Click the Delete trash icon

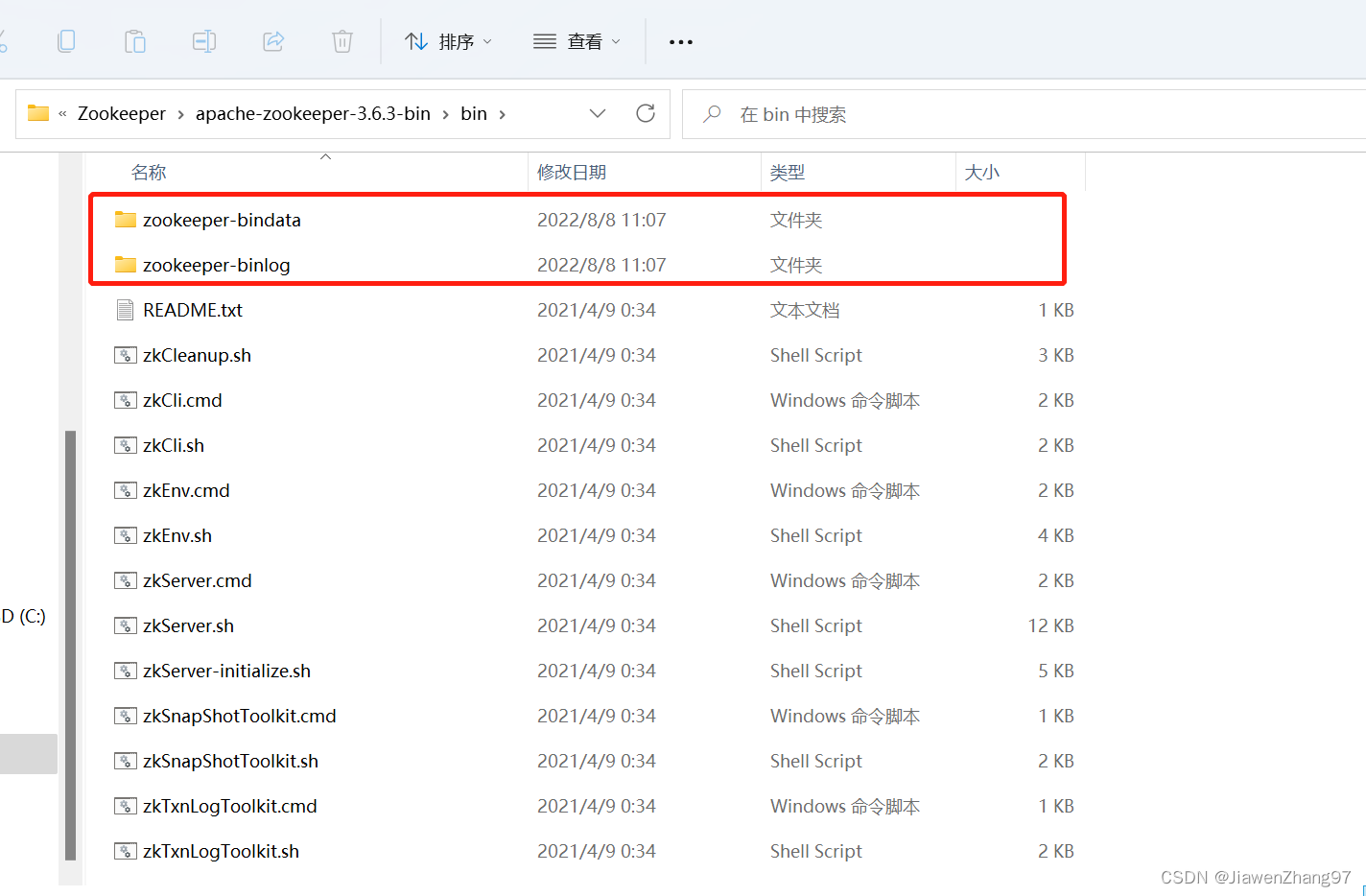click(342, 41)
